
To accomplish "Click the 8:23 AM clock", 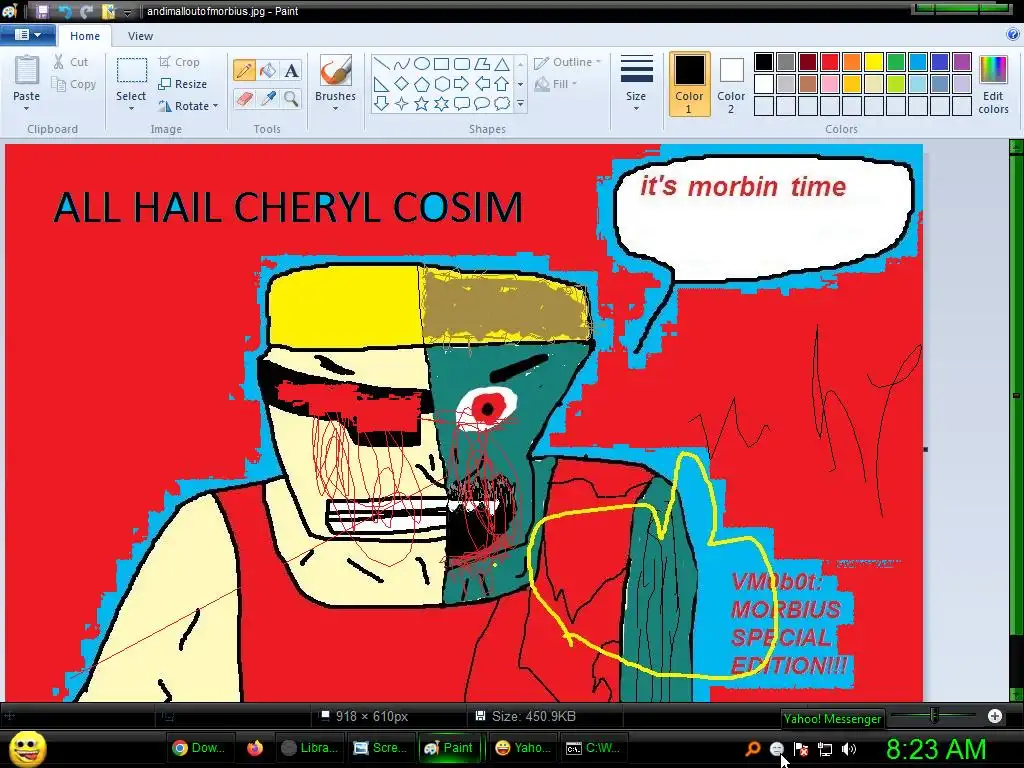I will click(936, 750).
